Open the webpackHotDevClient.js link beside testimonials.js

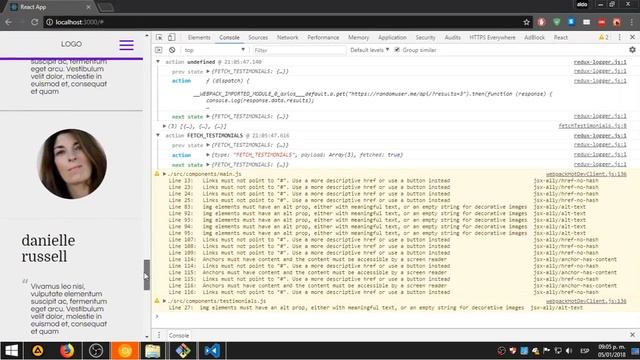(x=586, y=301)
